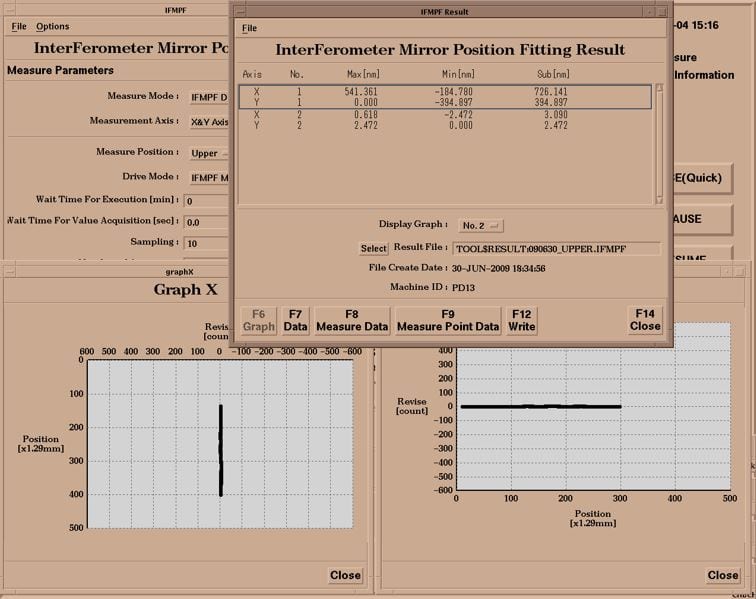The height and width of the screenshot is (599, 756).
Task: Select Y axis No. 2 result row
Action: (445, 125)
